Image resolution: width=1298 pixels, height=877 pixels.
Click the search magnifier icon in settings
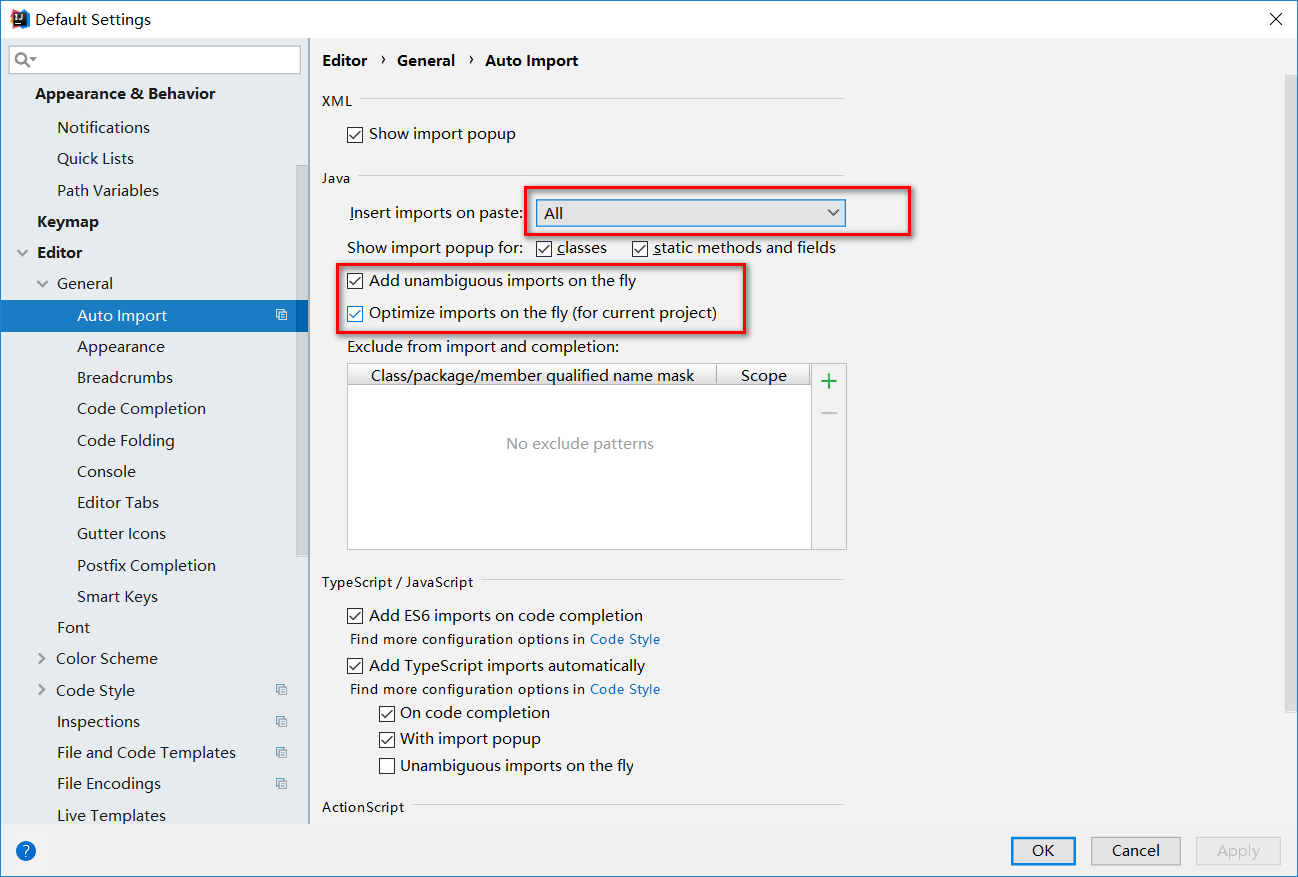click(x=24, y=61)
